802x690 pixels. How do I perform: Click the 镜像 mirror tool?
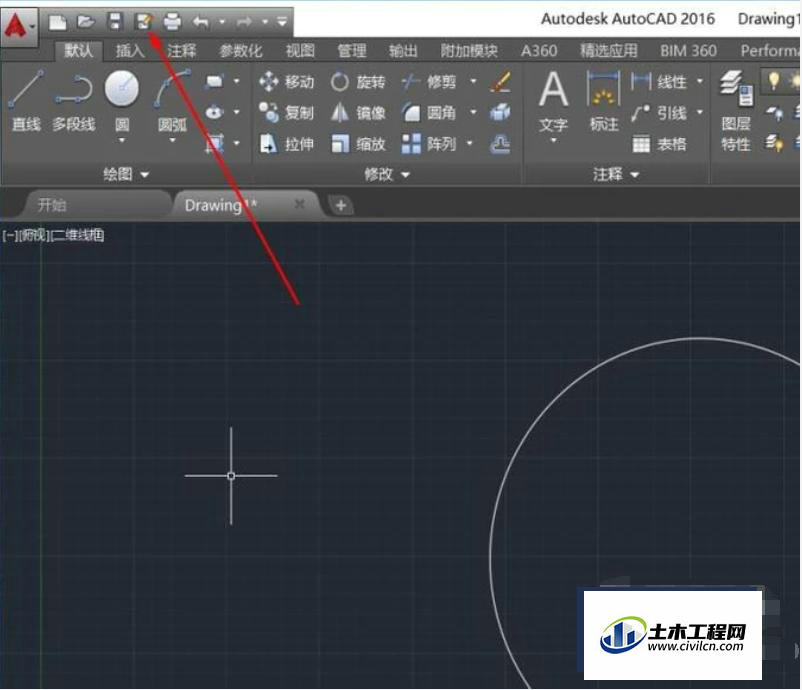click(358, 113)
